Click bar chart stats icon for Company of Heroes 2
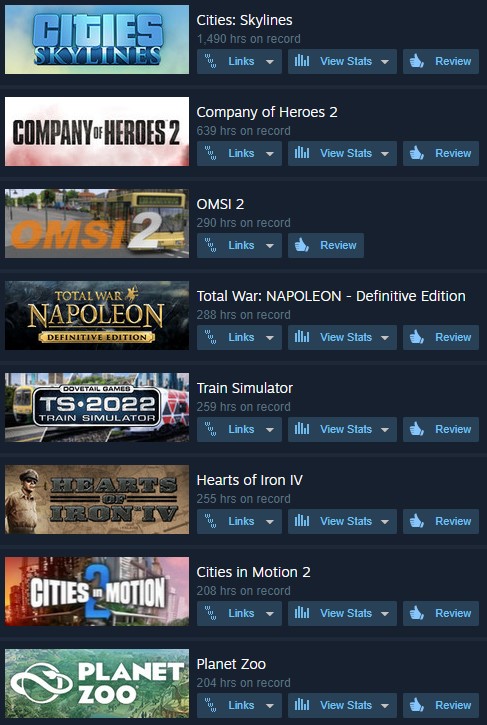Screen dimensions: 487x725 point(302,153)
